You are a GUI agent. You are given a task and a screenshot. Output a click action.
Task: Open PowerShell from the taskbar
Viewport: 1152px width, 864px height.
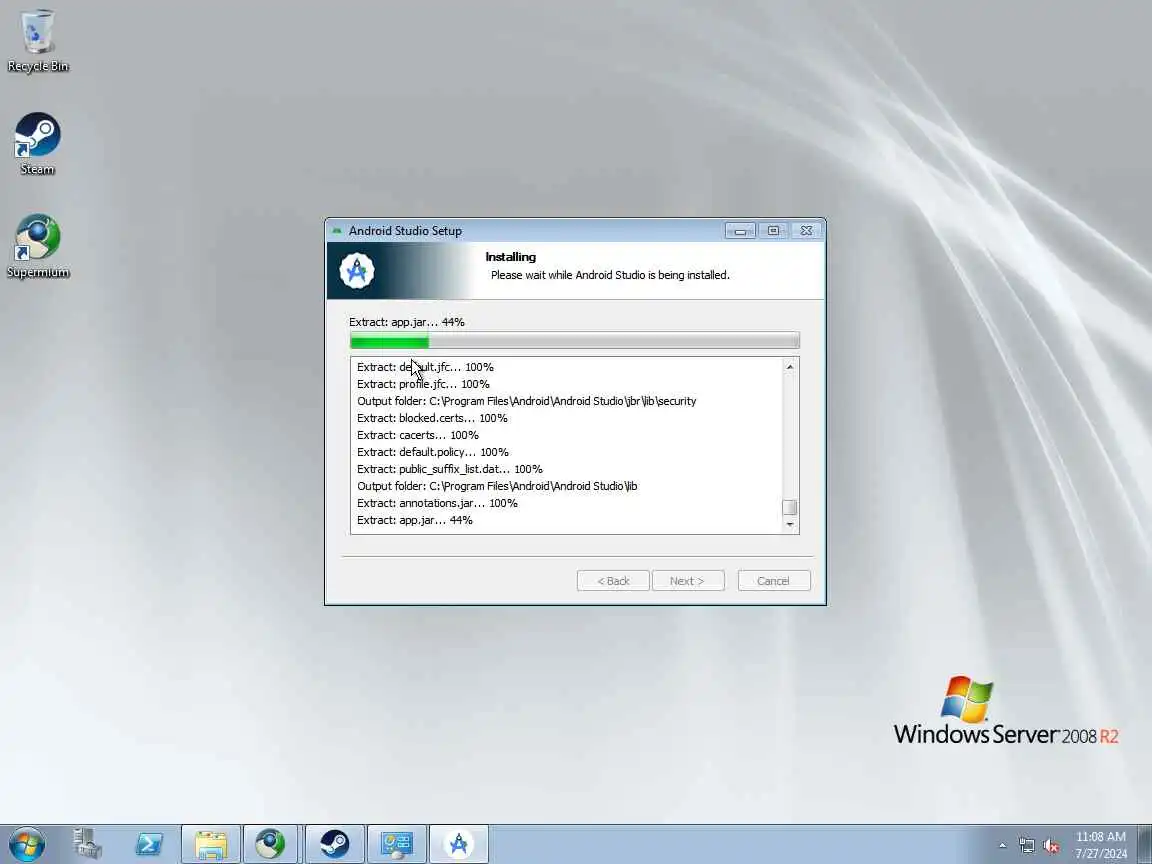pos(149,844)
